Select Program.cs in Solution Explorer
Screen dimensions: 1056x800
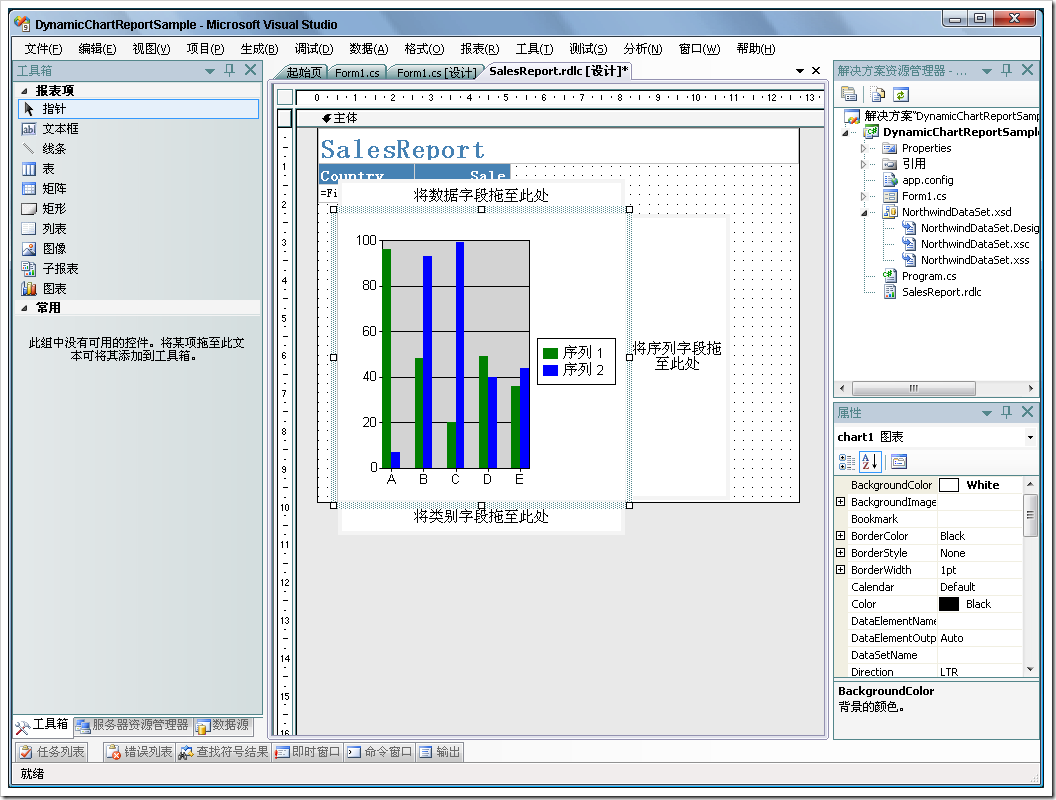pyautogui.click(x=929, y=276)
